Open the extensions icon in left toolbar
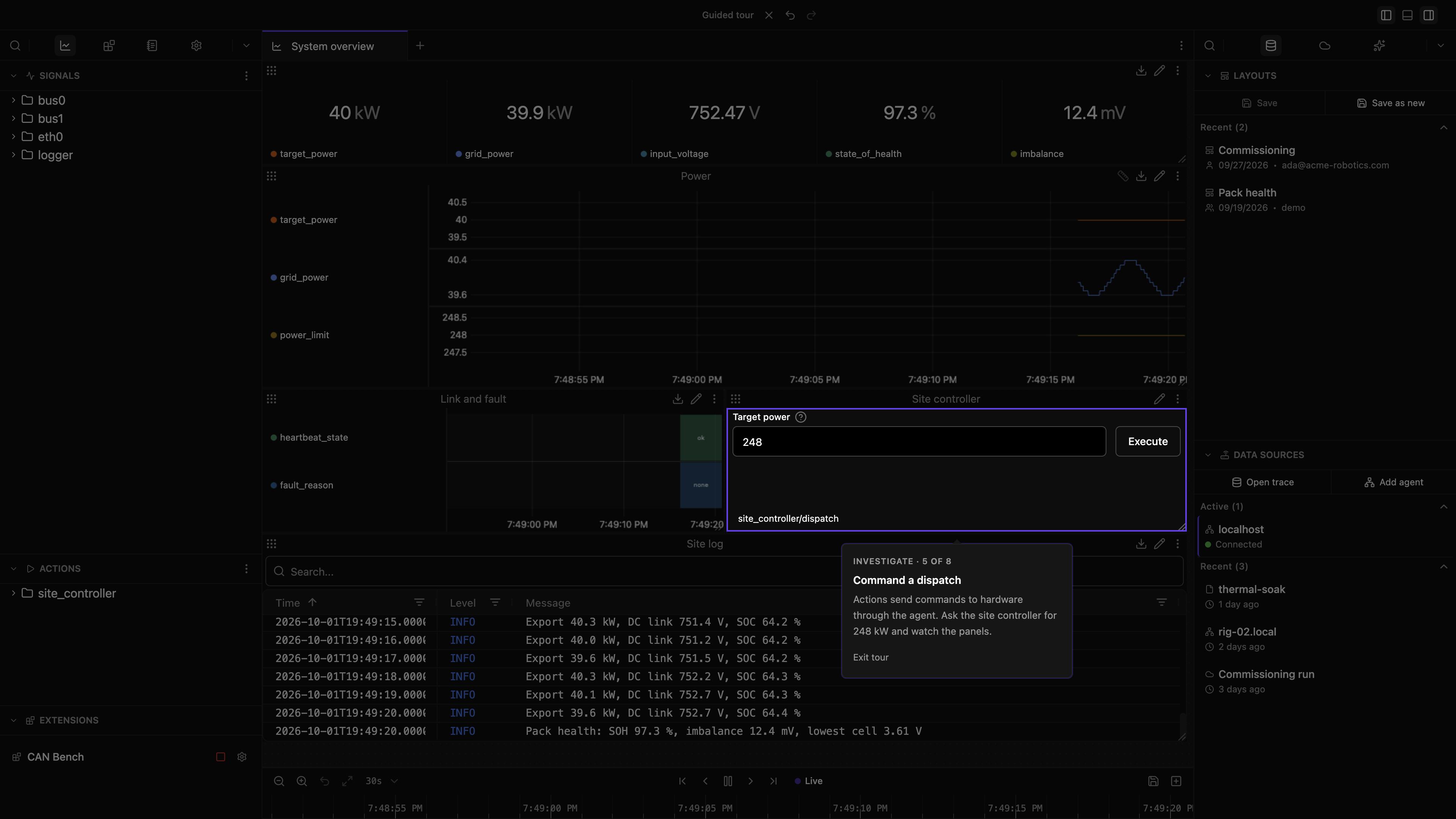This screenshot has width=1456, height=819. point(108,46)
